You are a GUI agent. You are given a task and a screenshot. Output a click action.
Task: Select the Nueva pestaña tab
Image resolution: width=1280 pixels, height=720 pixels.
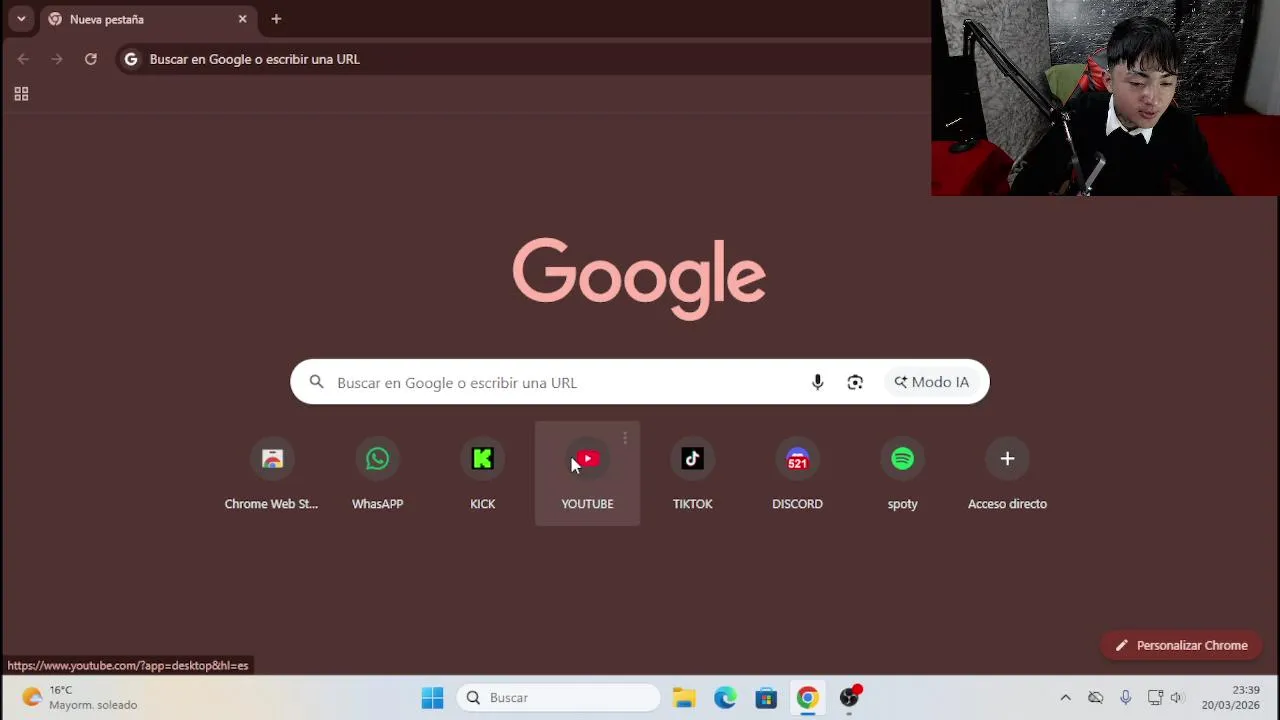click(x=148, y=19)
